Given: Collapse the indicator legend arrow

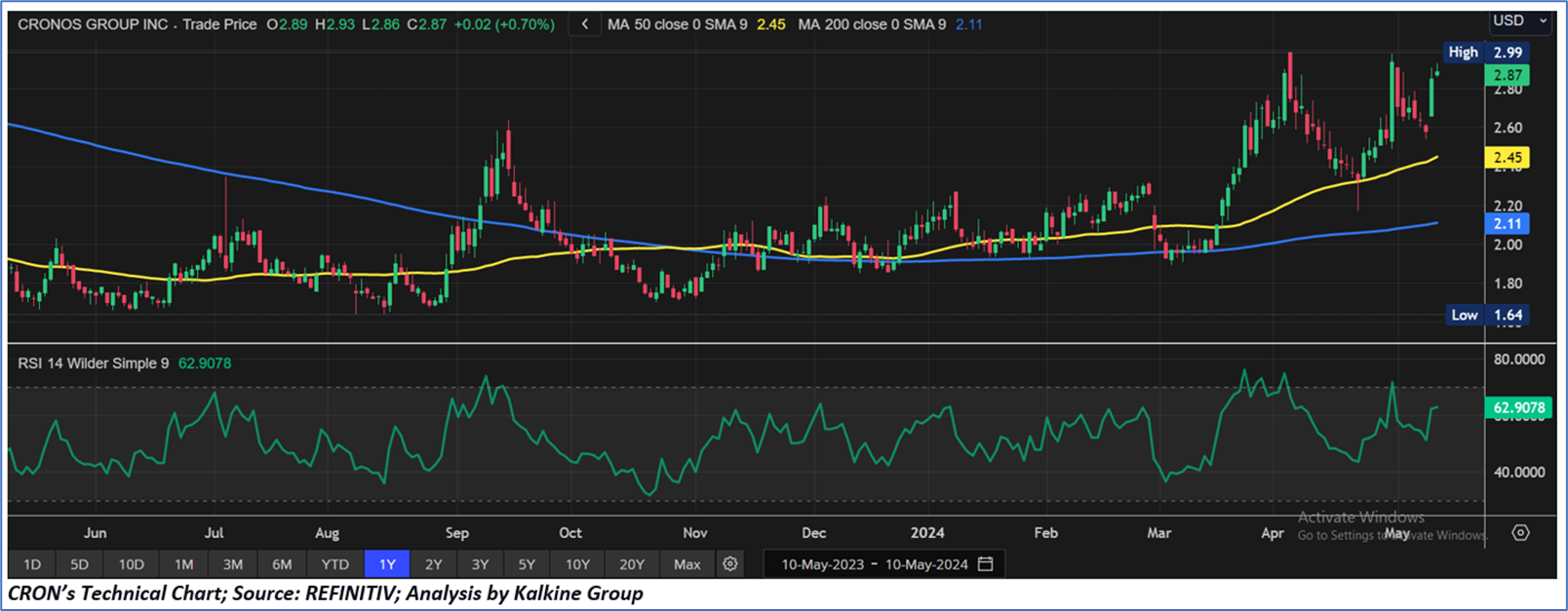Looking at the screenshot, I should pos(584,24).
